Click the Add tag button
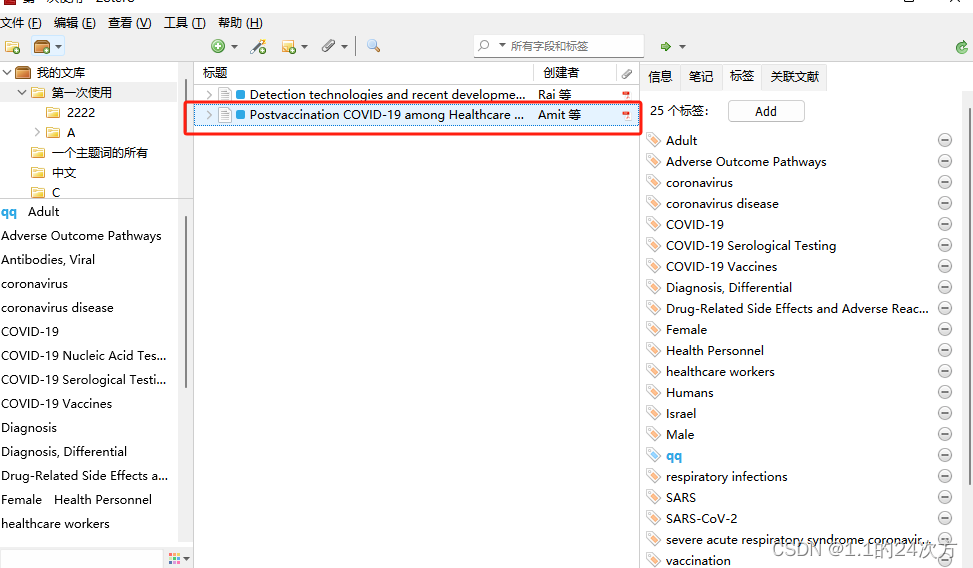 tap(766, 111)
